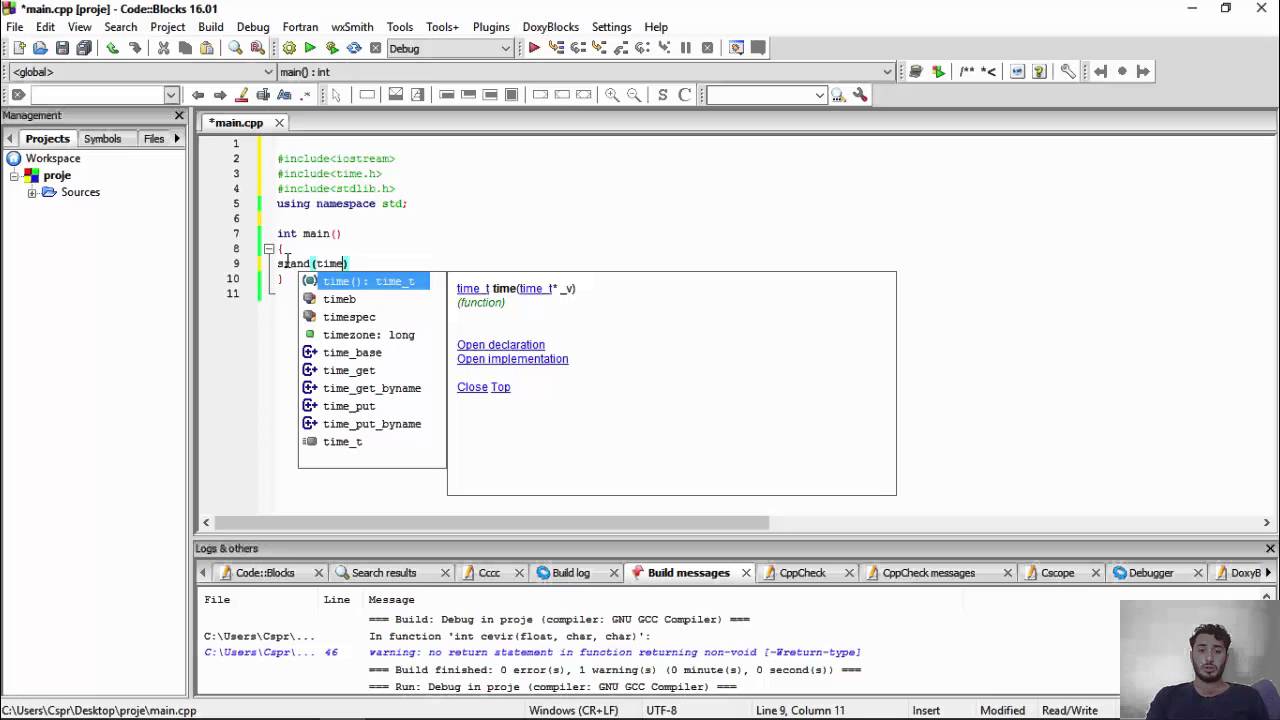The width and height of the screenshot is (1280, 720).
Task: Close the main.cpp editor tab
Action: [279, 123]
